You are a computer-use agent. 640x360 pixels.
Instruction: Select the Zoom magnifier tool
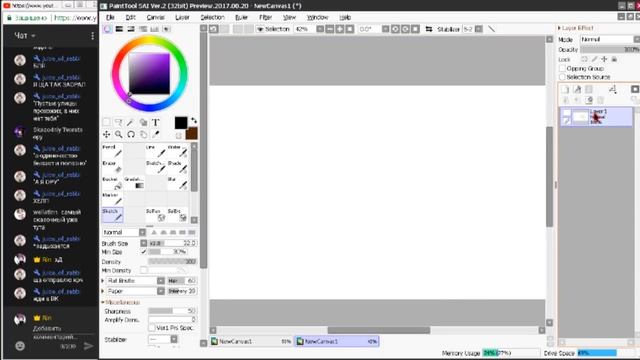[119, 134]
